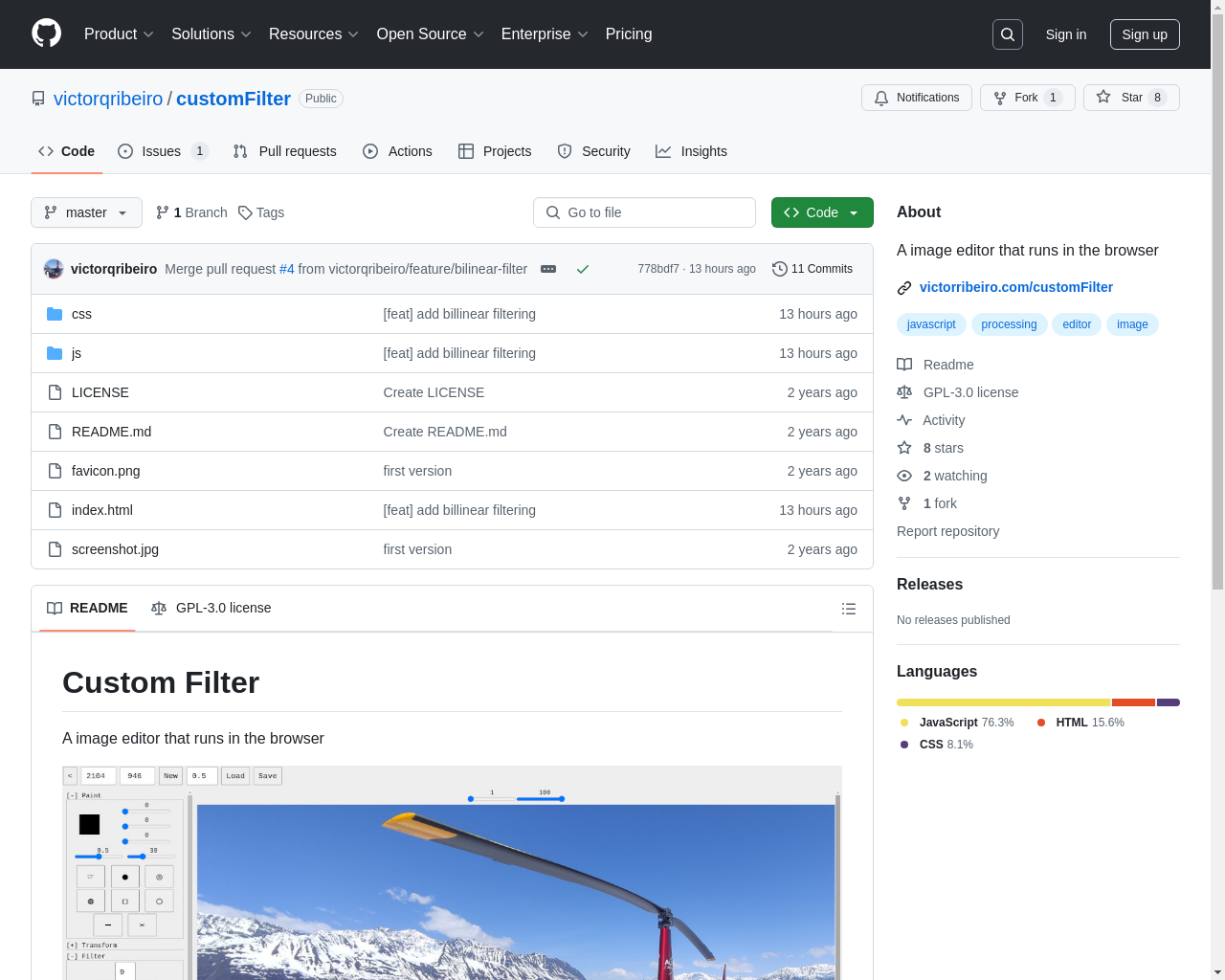Click the Sign up button

click(1145, 34)
